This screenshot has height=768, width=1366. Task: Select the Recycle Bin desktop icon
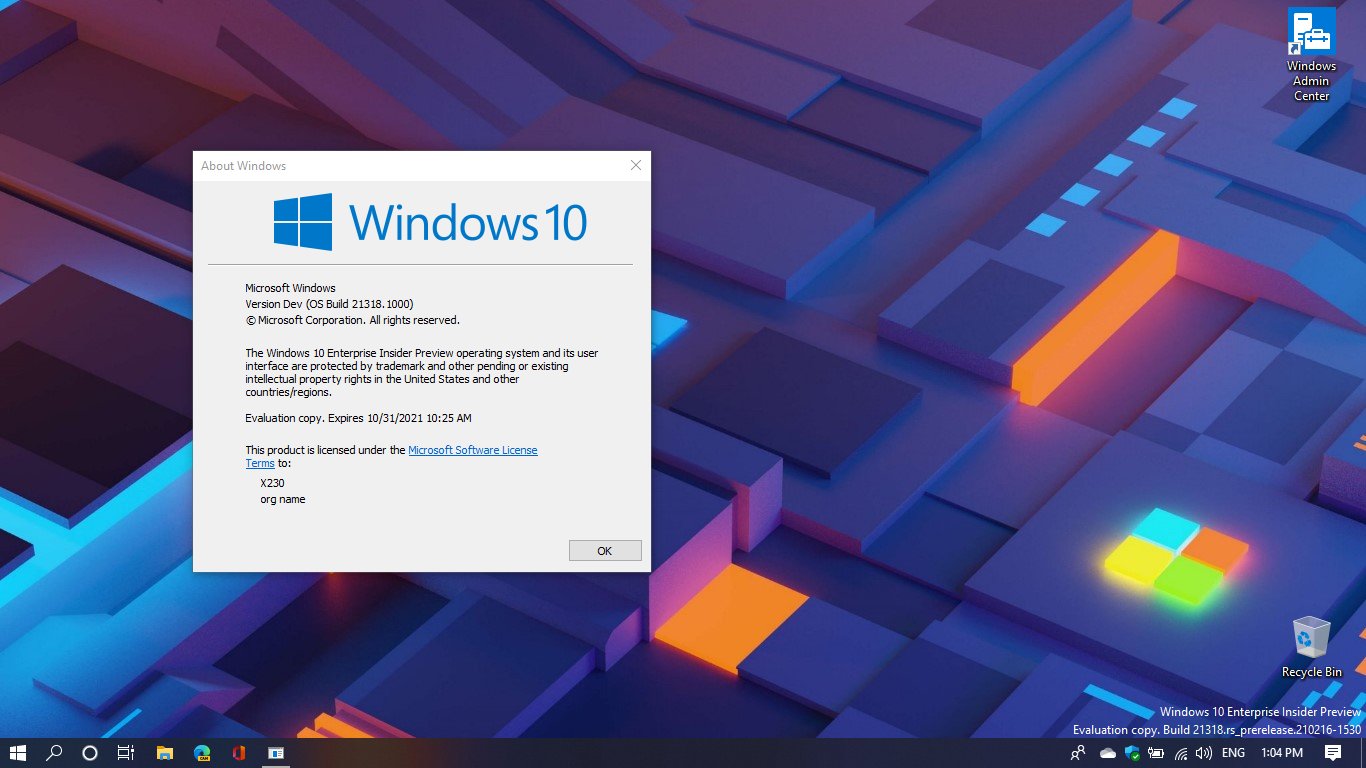[1311, 647]
